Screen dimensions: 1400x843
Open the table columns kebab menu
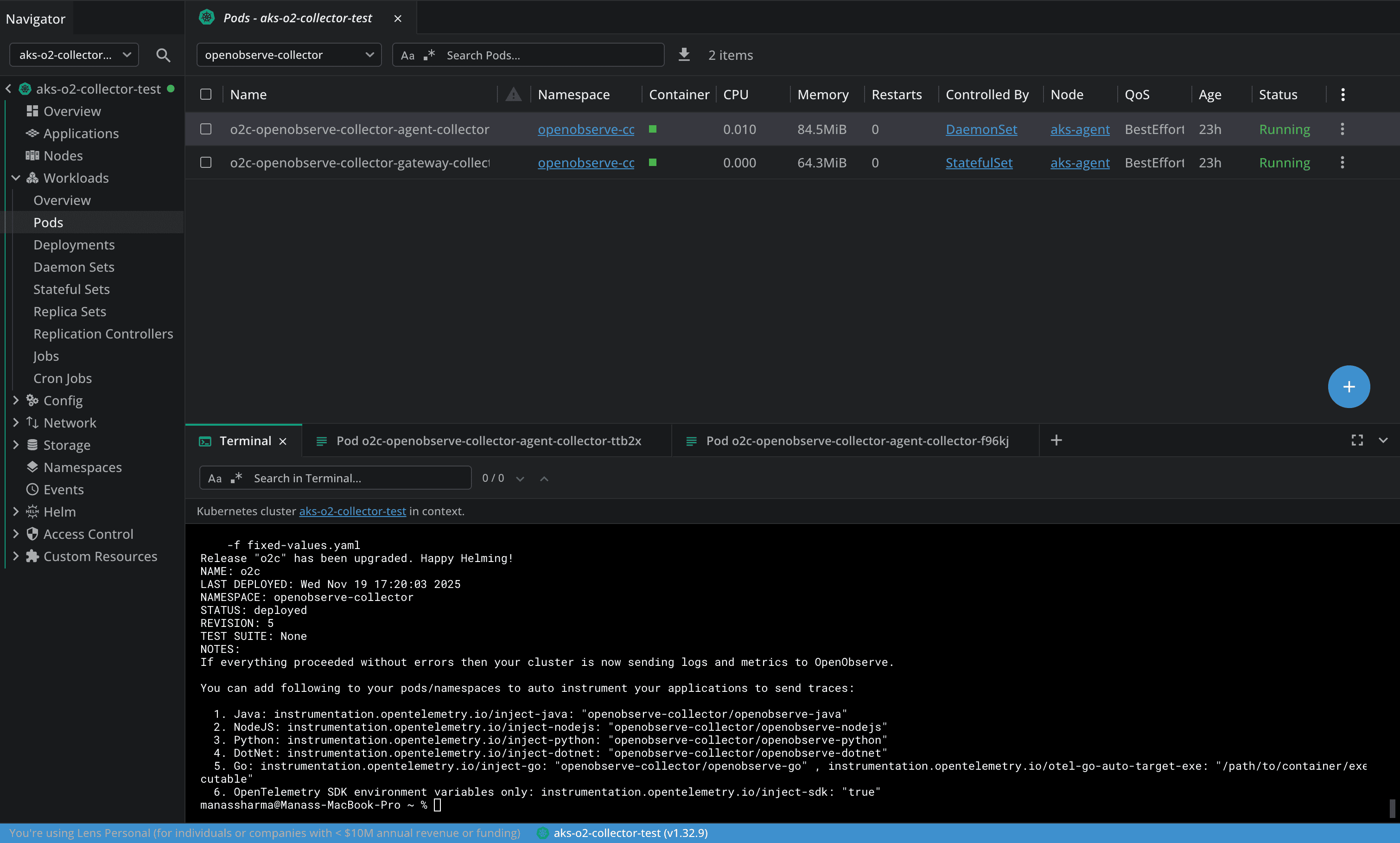click(x=1342, y=94)
